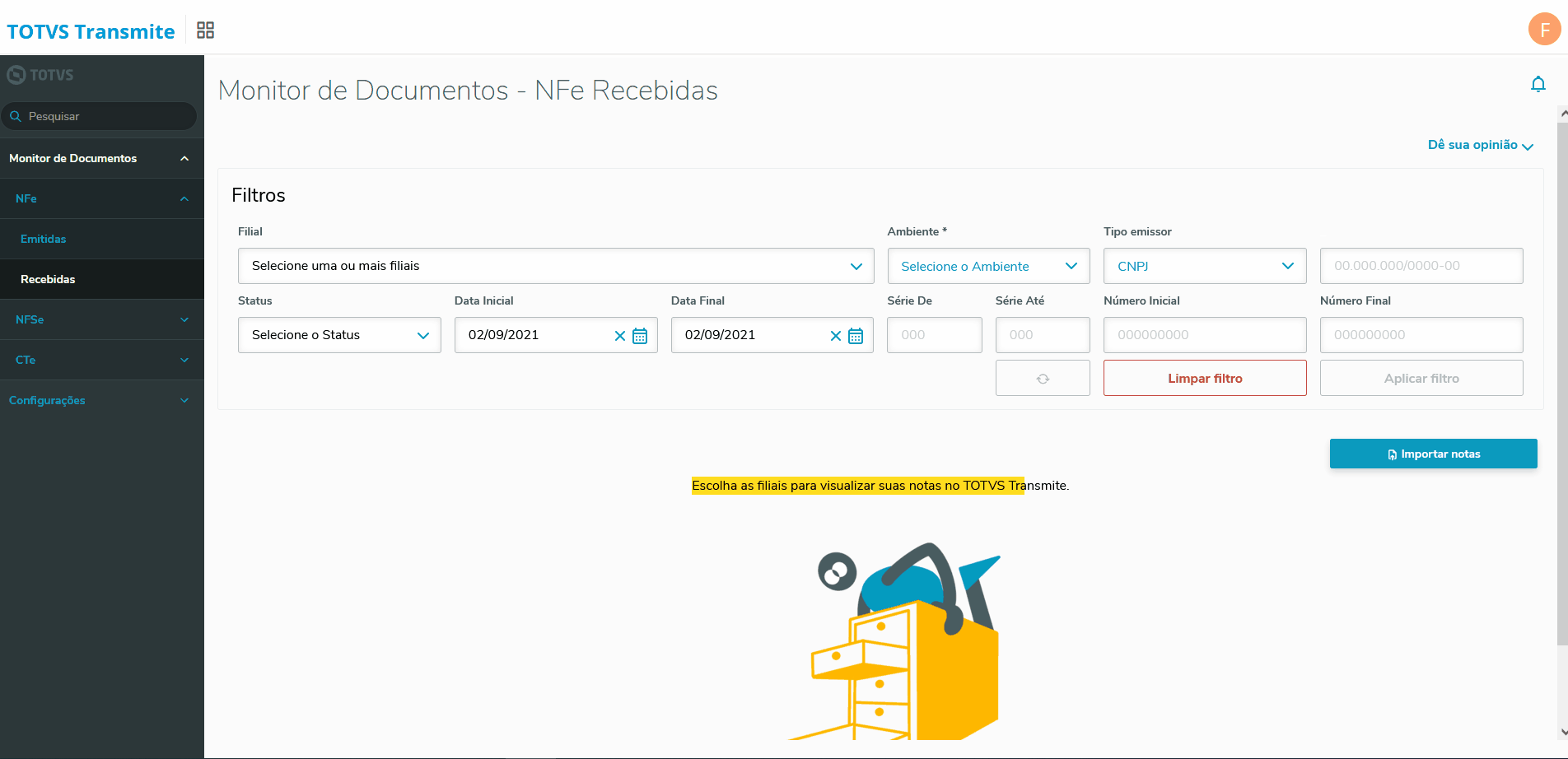Screen dimensions: 1568x759
Task: Clear the Data Final date
Action: coord(836,336)
